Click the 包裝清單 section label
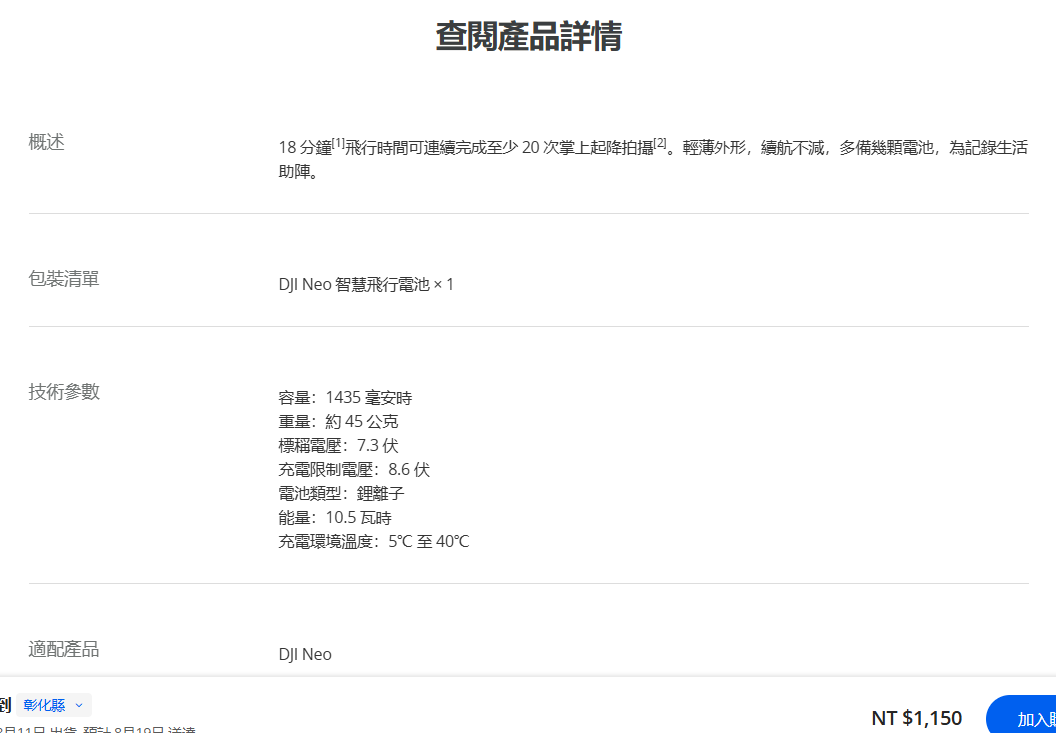This screenshot has width=1056, height=733. [64, 279]
